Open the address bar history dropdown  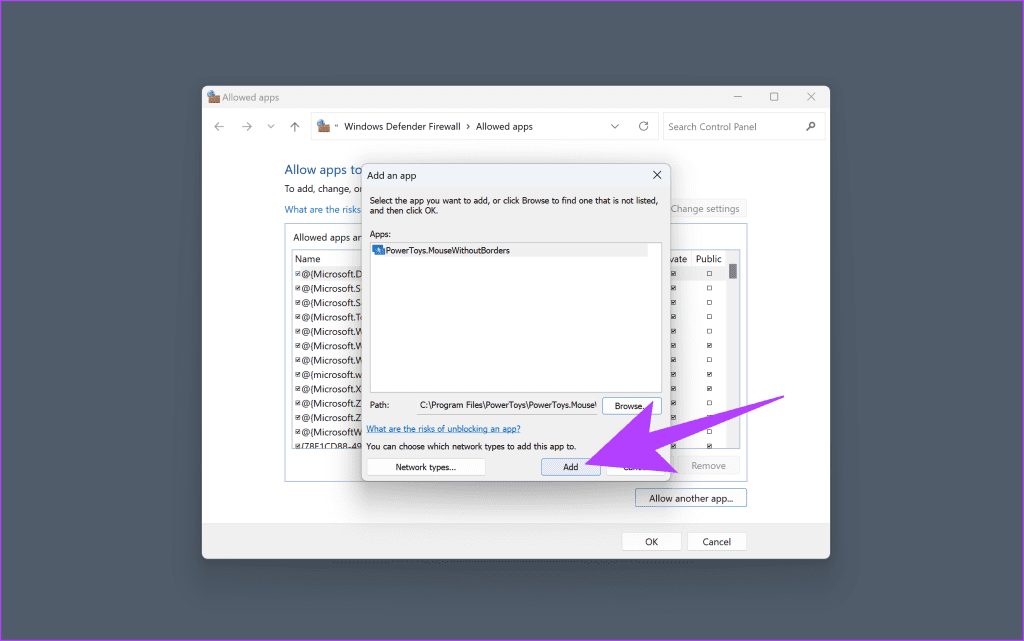click(615, 127)
